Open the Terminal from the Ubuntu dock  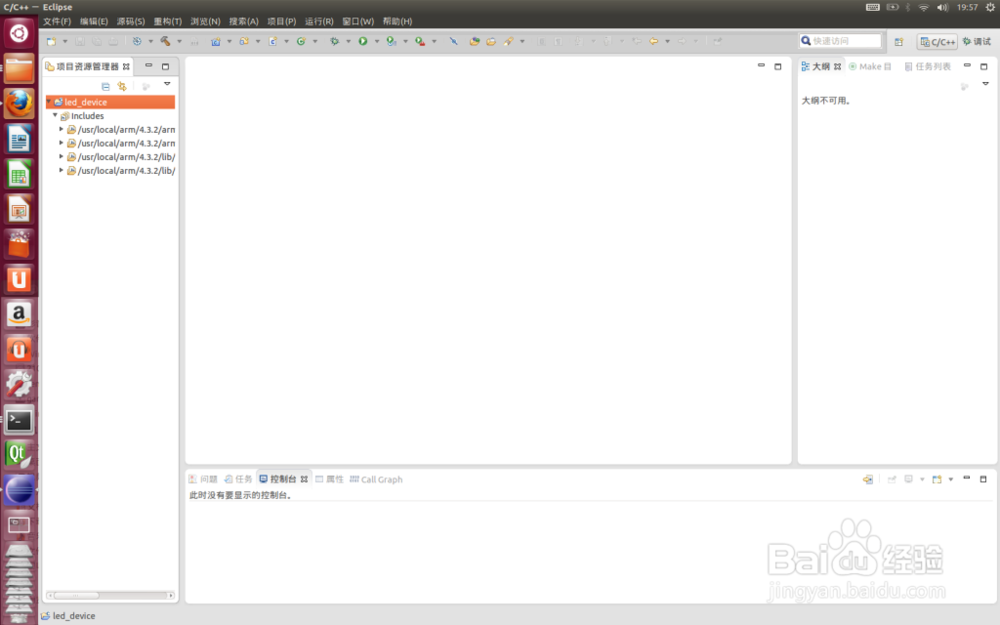point(18,420)
